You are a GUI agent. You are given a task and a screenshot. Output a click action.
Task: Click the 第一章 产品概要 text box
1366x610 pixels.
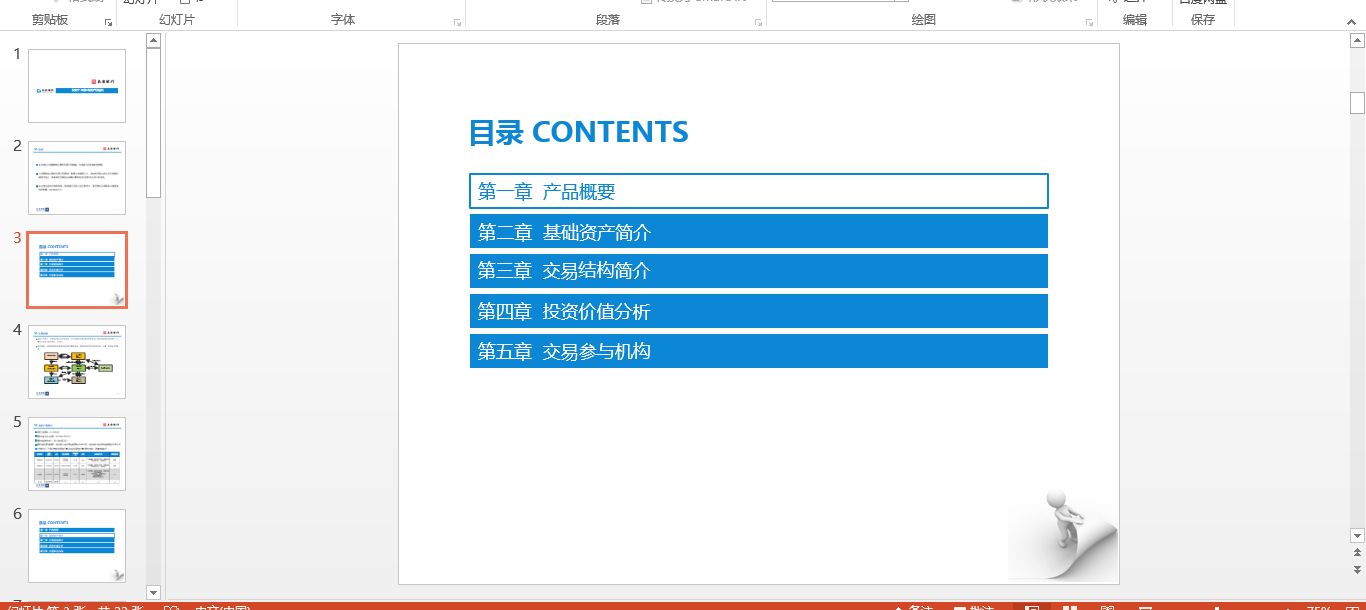[759, 191]
